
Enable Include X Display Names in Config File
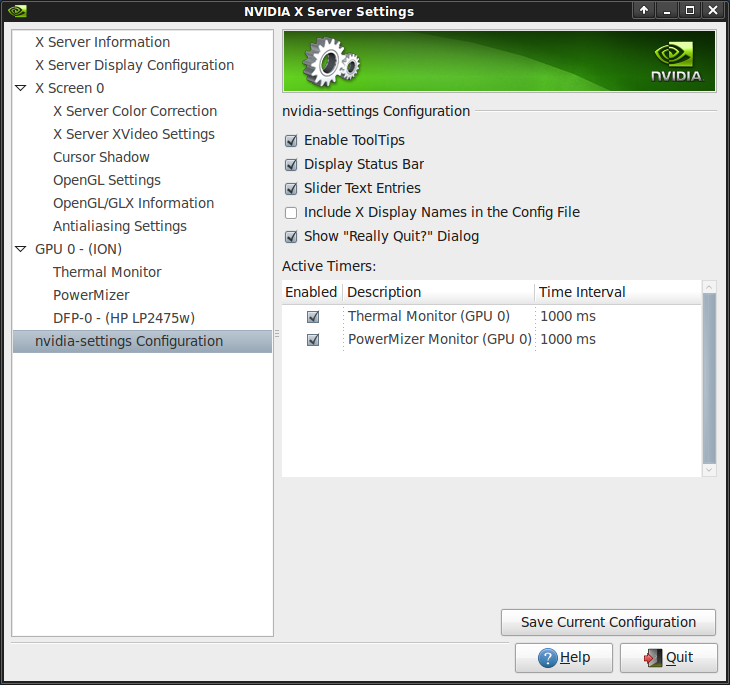point(291,213)
